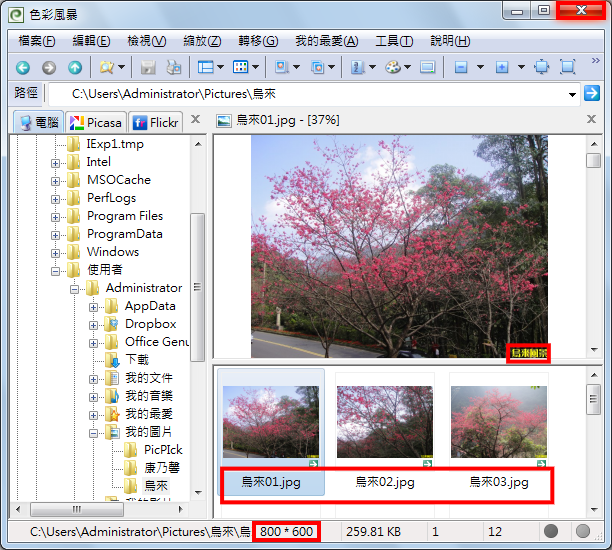Viewport: 612px width, 550px height.
Task: Click the fit-to-window zoom icon
Action: (x=542, y=67)
